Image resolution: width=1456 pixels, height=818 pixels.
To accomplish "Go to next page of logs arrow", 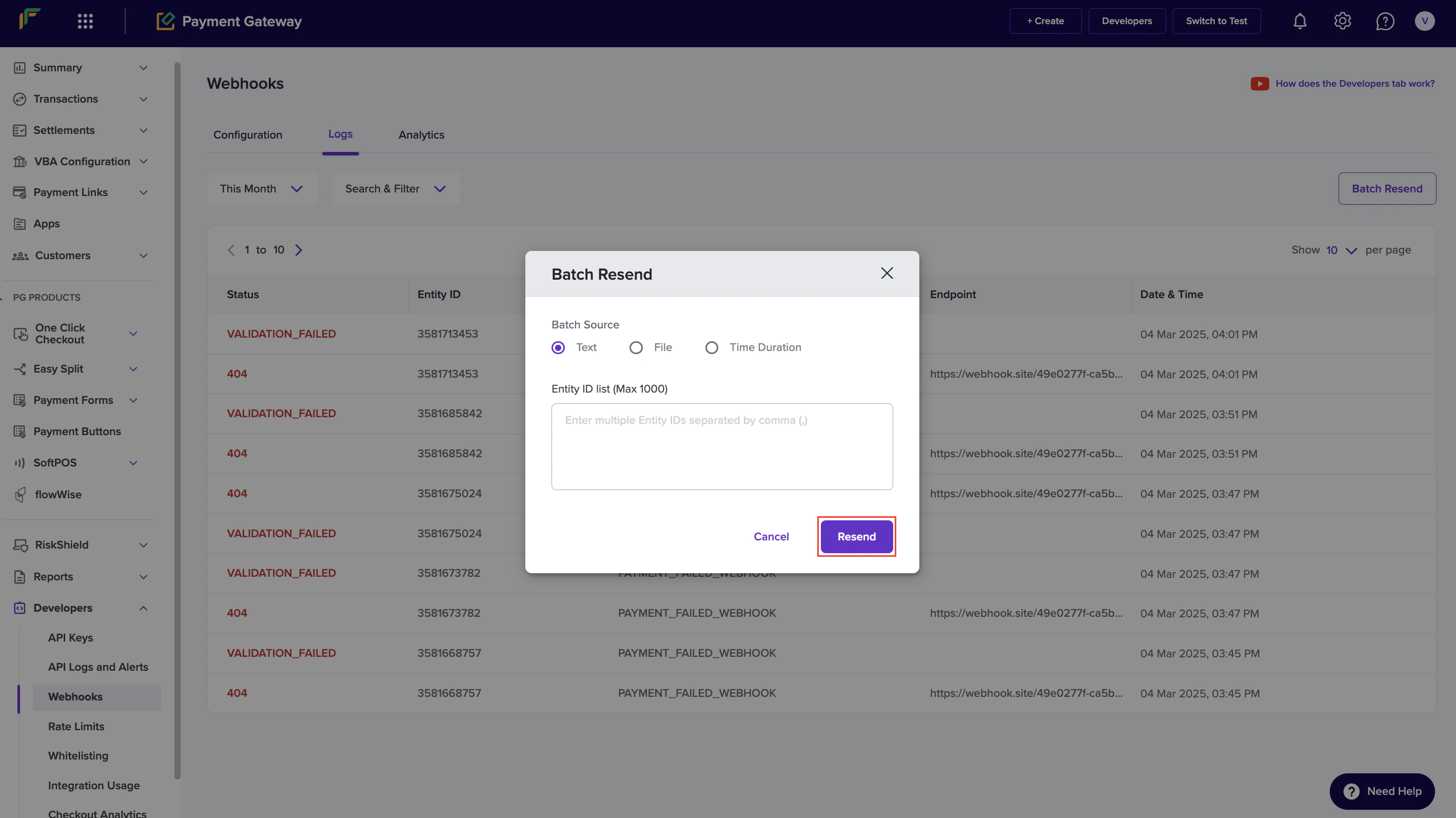I will [299, 250].
